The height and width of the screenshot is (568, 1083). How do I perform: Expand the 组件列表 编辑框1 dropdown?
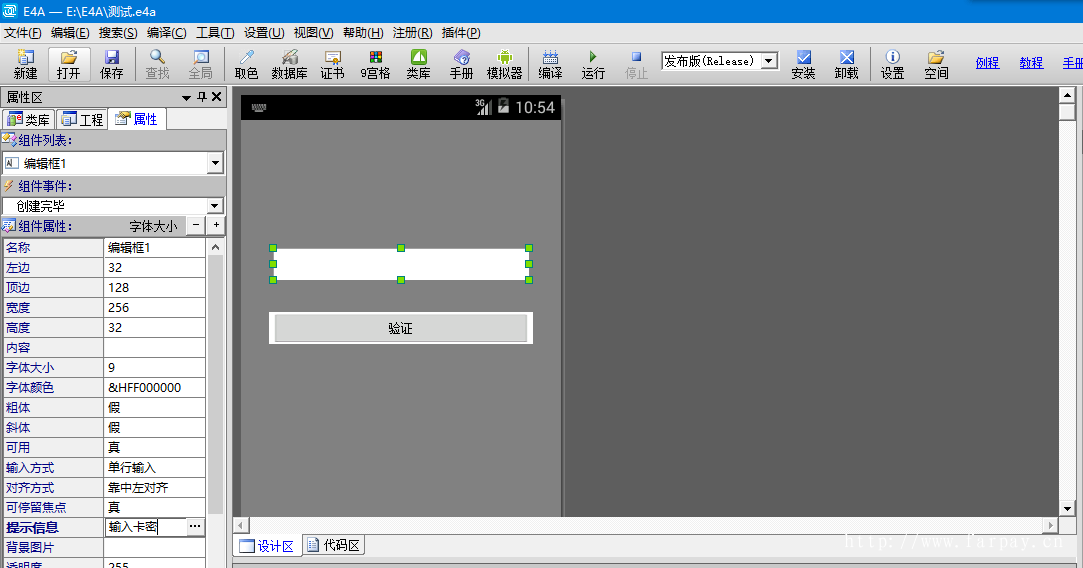215,163
